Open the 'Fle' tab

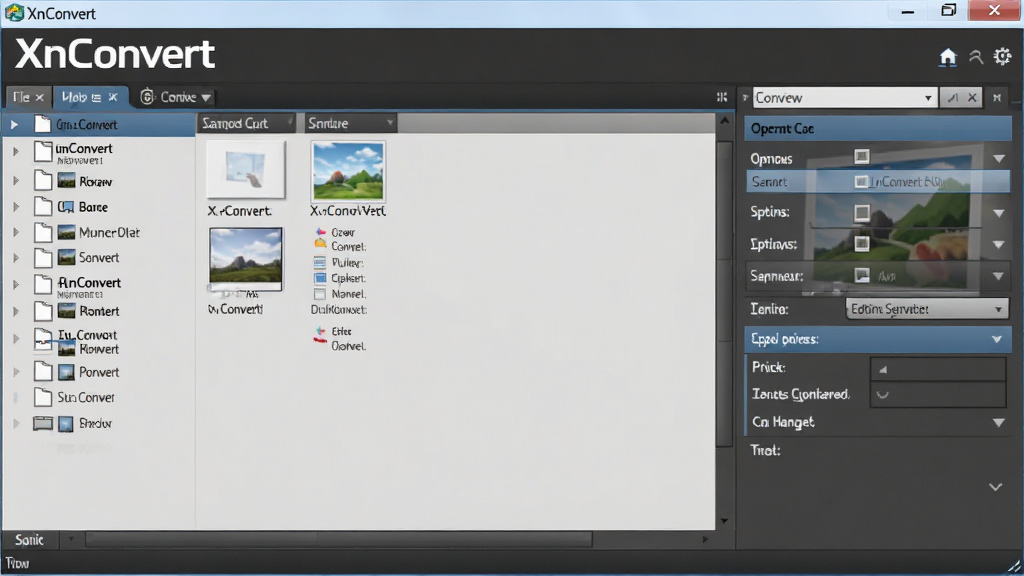pyautogui.click(x=22, y=97)
